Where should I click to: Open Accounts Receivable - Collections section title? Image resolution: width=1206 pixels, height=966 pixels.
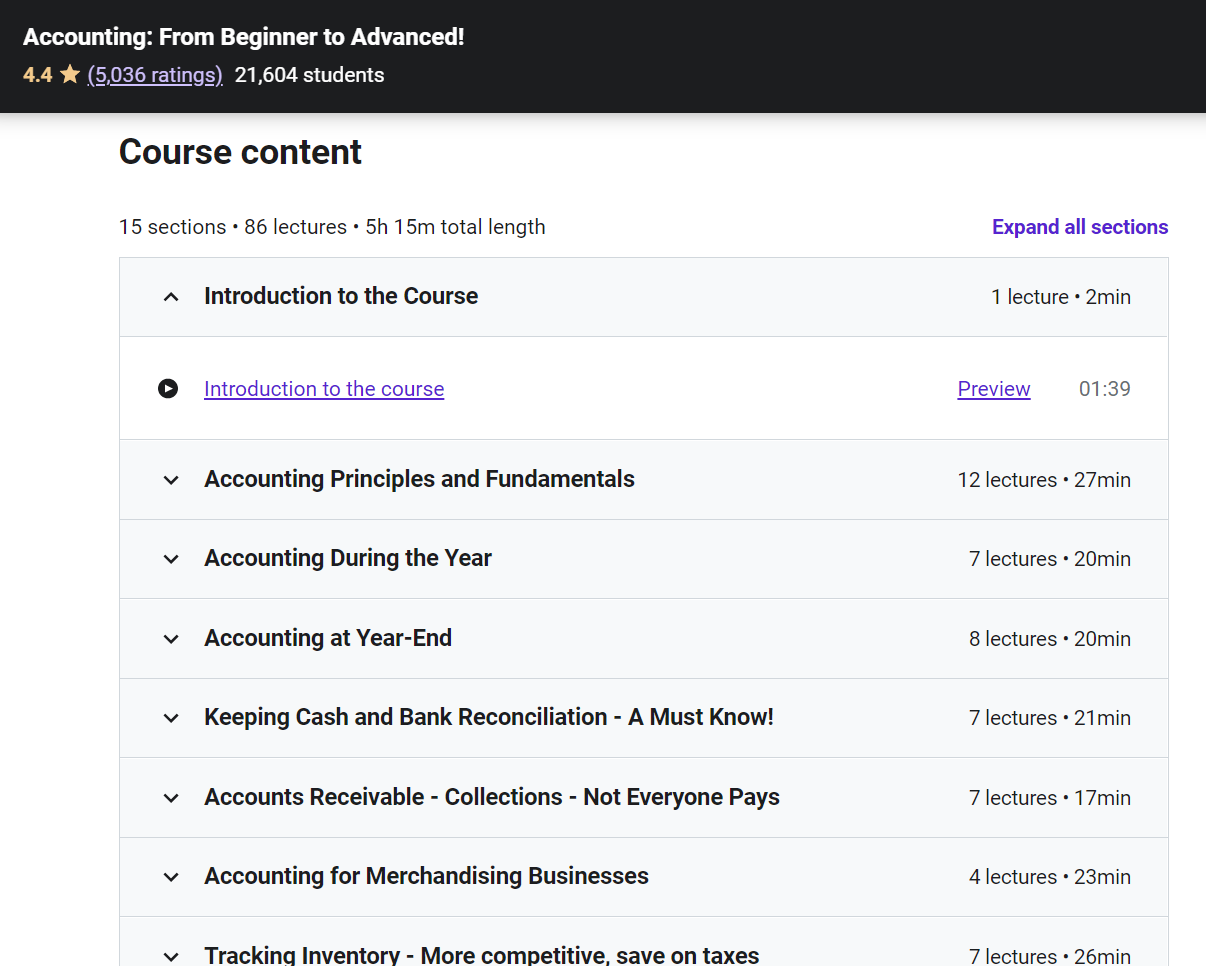[492, 797]
